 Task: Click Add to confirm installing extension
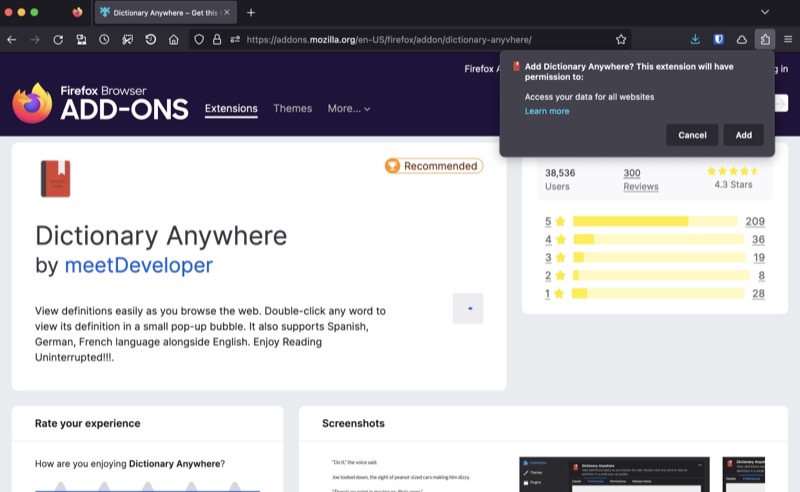click(x=743, y=135)
